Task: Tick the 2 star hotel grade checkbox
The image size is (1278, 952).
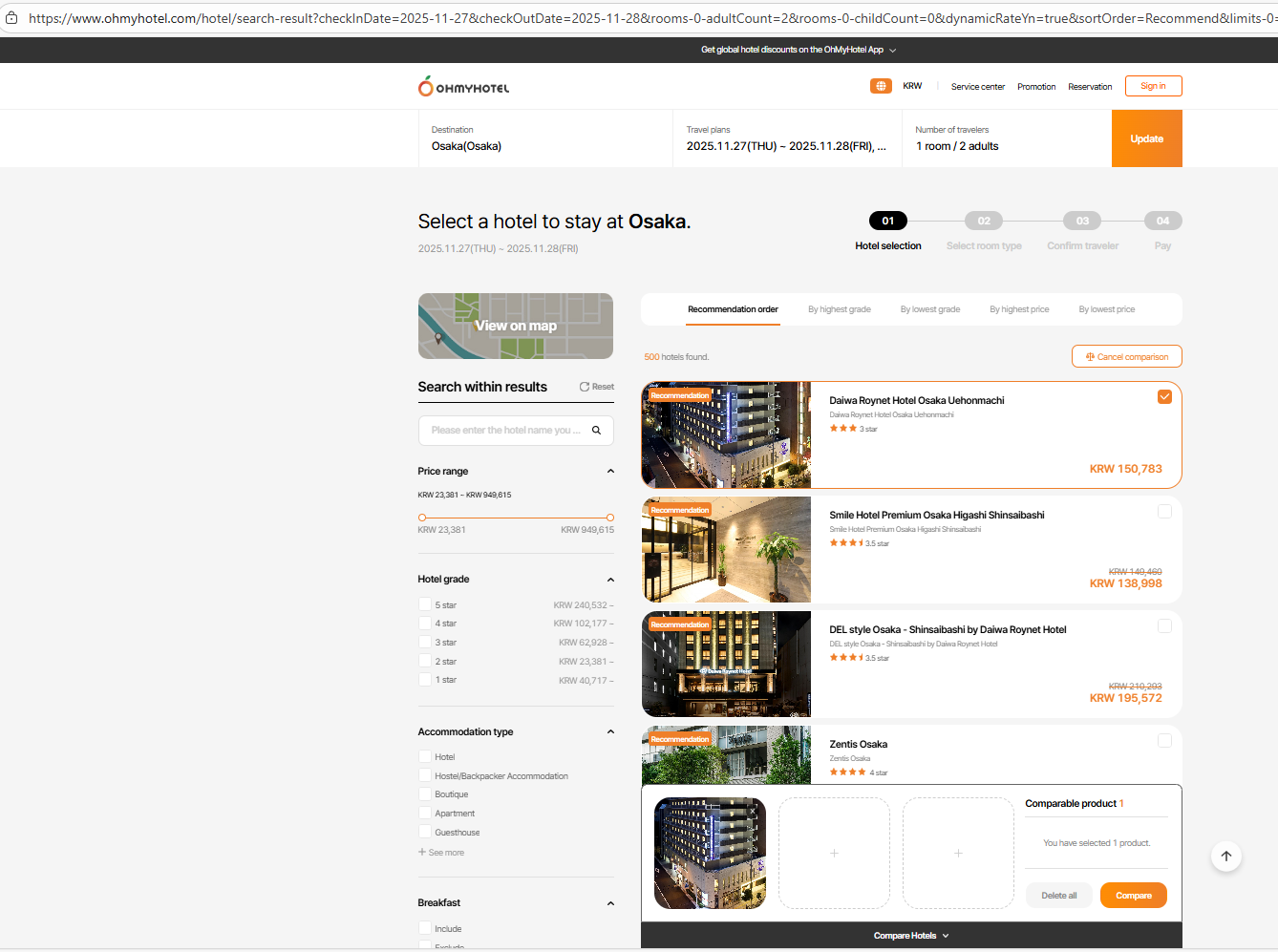Action: coord(425,661)
